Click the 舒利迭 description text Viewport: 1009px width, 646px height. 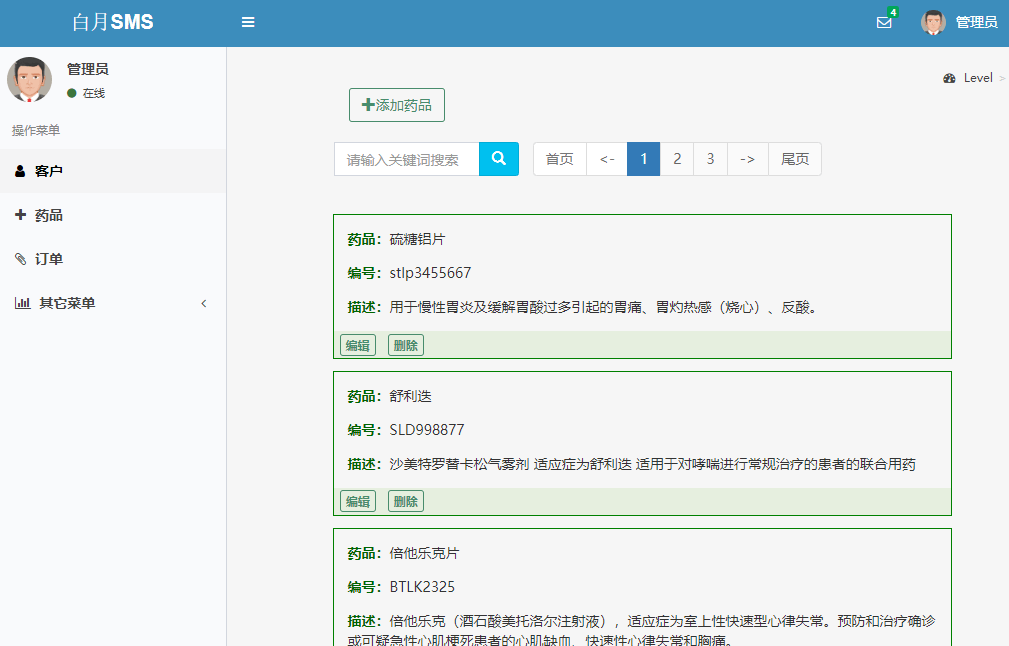click(x=653, y=465)
